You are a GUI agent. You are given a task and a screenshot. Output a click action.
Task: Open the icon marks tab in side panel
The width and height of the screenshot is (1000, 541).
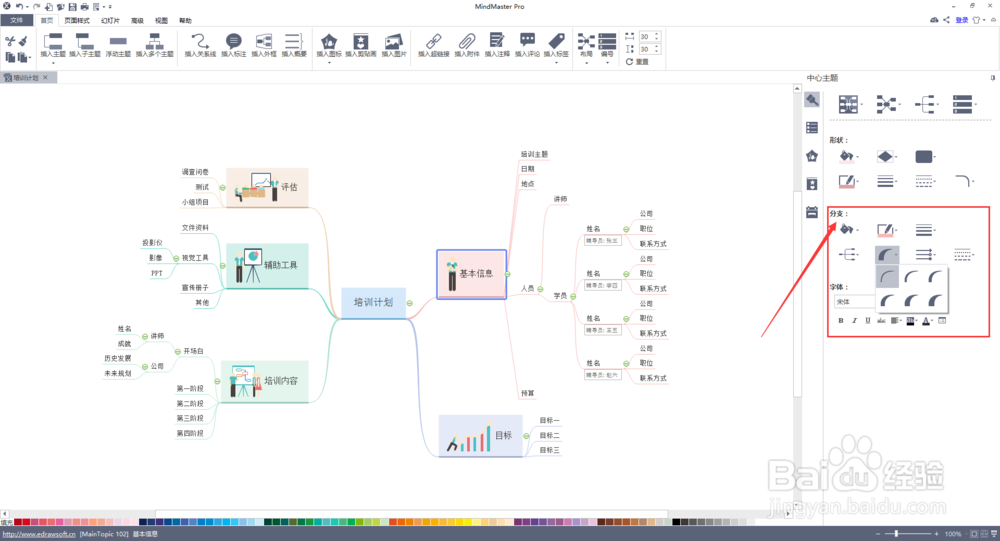[812, 156]
